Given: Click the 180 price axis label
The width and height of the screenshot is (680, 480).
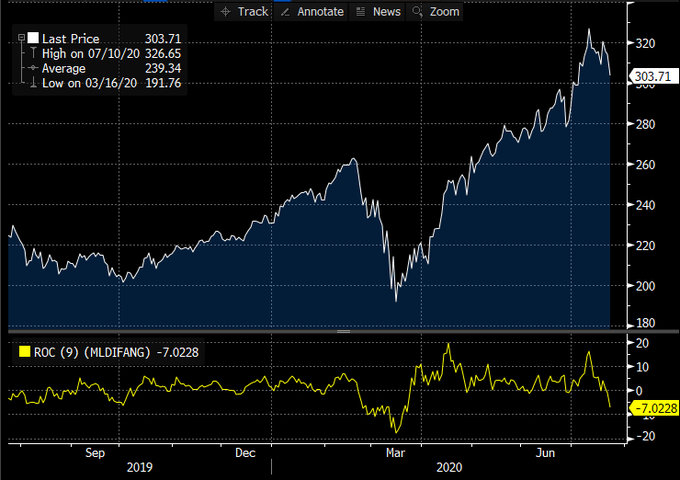Looking at the screenshot, I should pos(646,323).
